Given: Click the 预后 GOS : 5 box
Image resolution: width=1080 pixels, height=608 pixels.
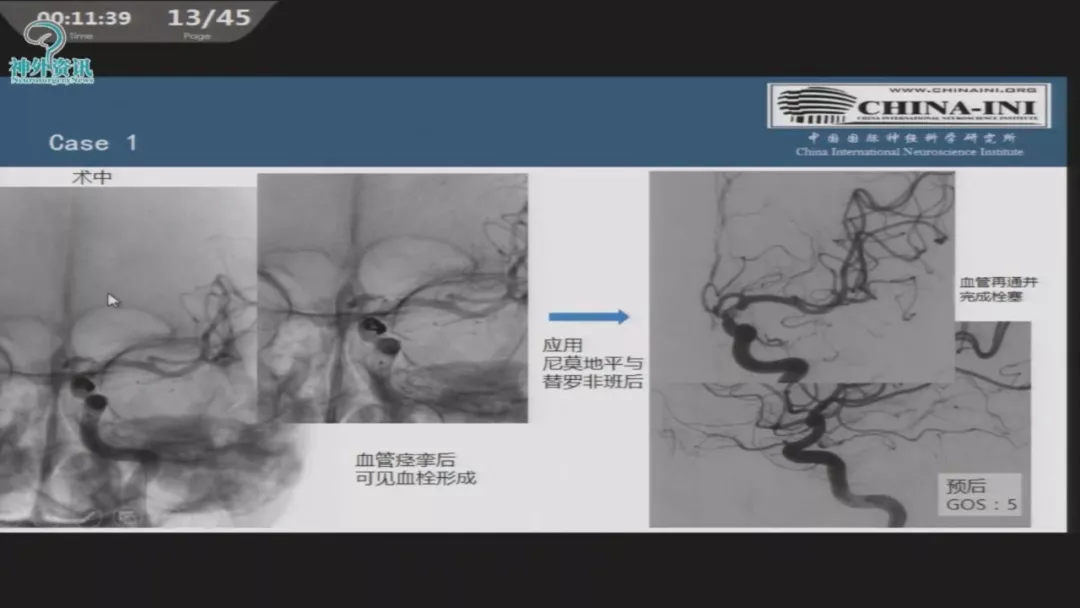Looking at the screenshot, I should 981,495.
